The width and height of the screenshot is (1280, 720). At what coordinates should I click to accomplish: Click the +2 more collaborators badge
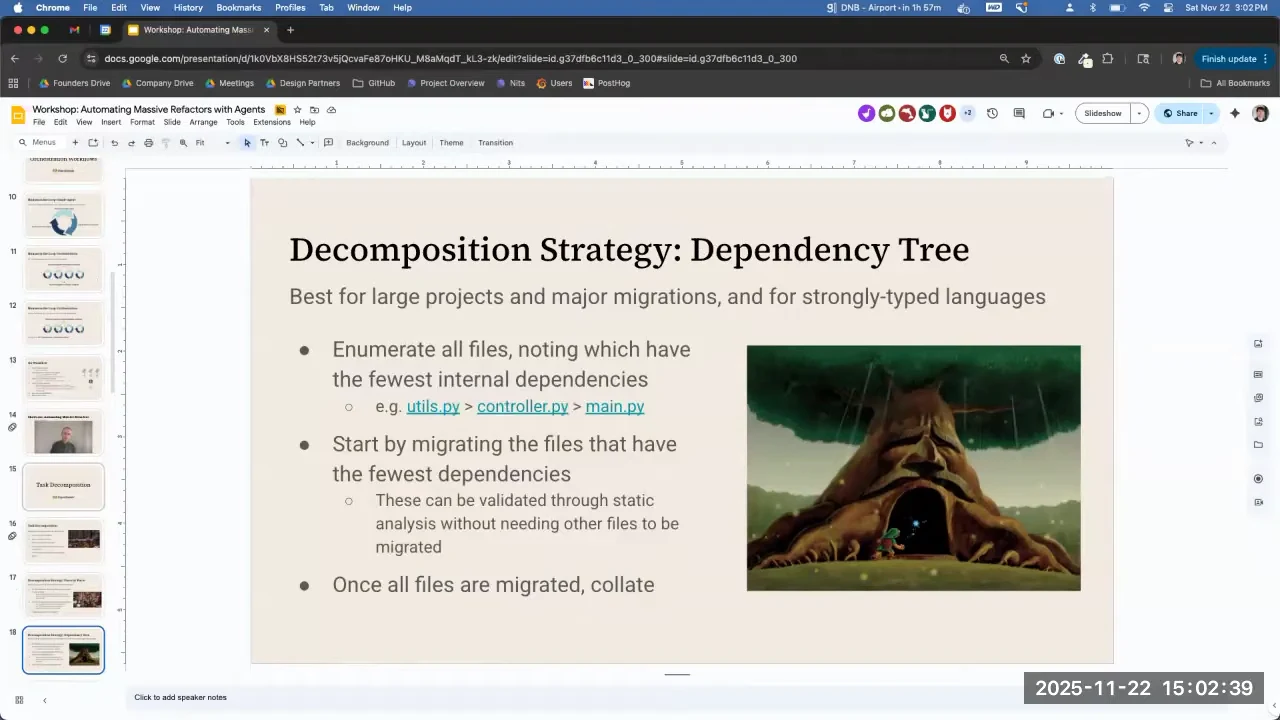click(x=967, y=113)
